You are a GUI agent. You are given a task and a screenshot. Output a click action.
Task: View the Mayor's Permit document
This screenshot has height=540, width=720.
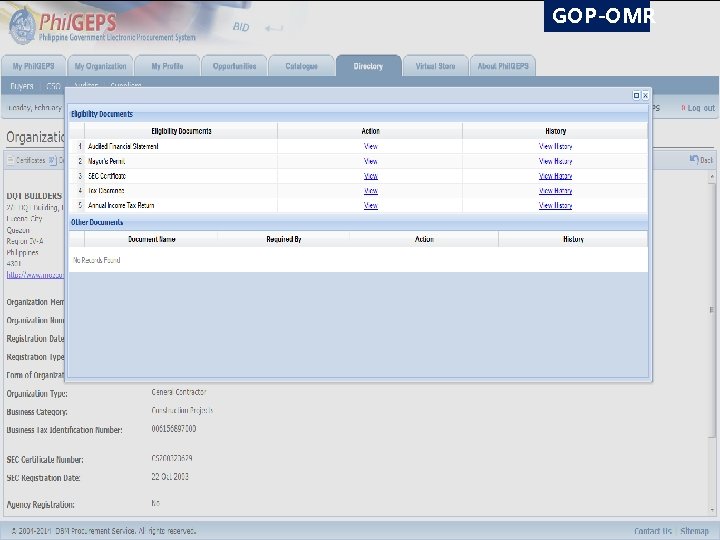tap(370, 161)
